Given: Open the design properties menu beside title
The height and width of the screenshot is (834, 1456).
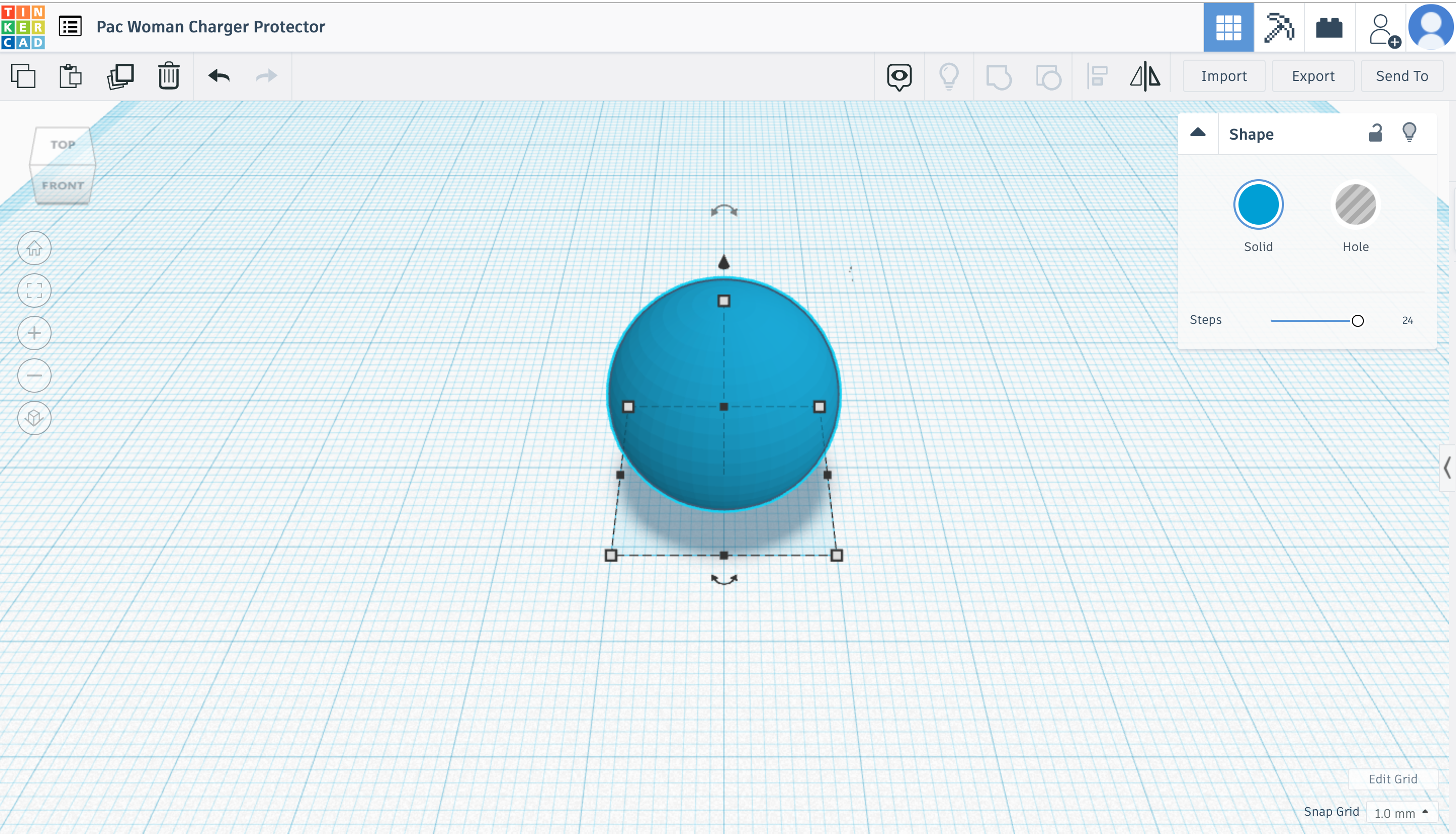Looking at the screenshot, I should (70, 26).
